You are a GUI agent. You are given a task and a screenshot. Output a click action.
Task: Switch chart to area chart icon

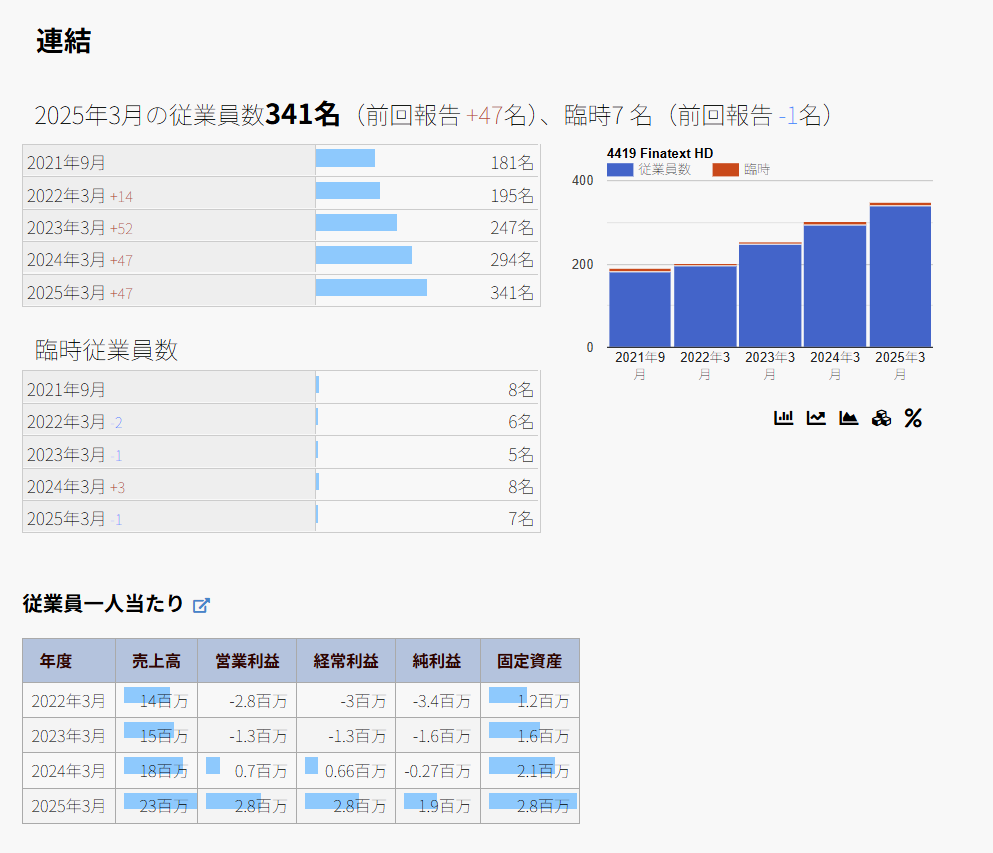tap(849, 418)
